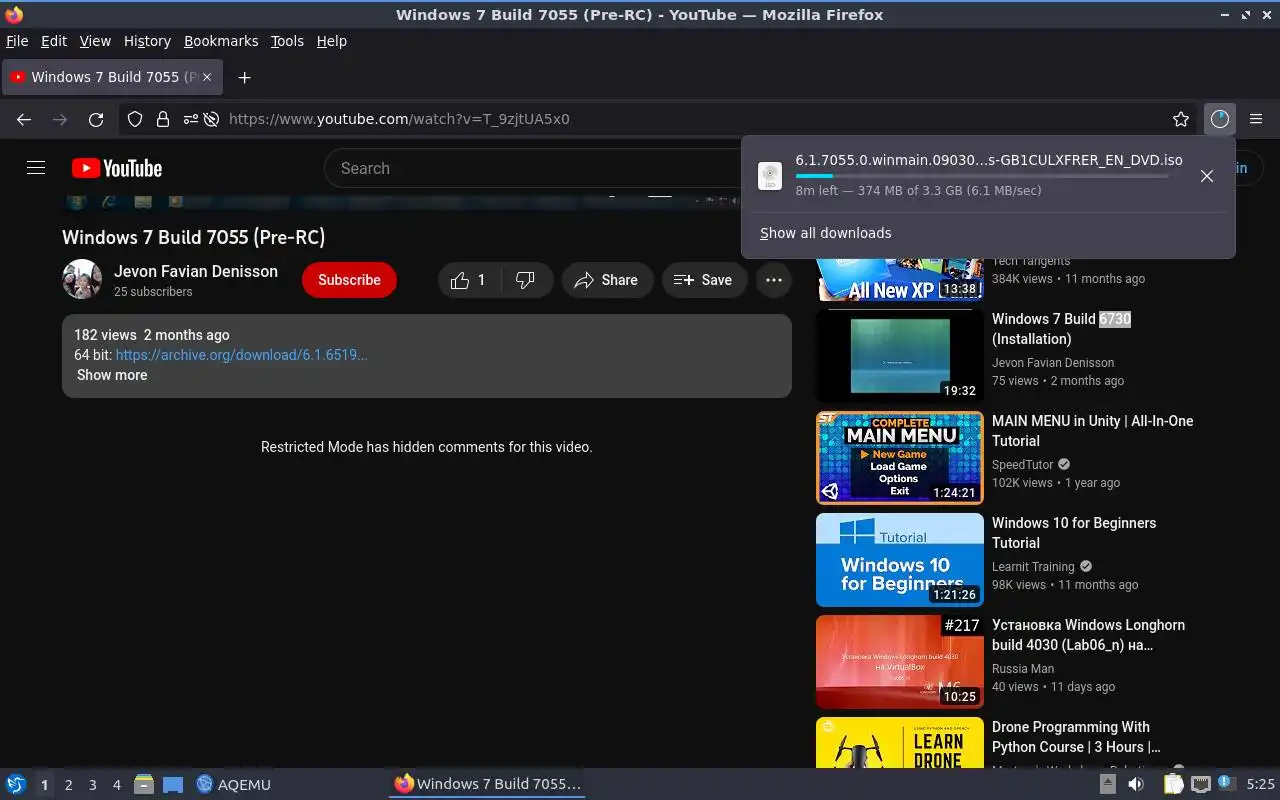Open the archive.org download link

click(241, 355)
